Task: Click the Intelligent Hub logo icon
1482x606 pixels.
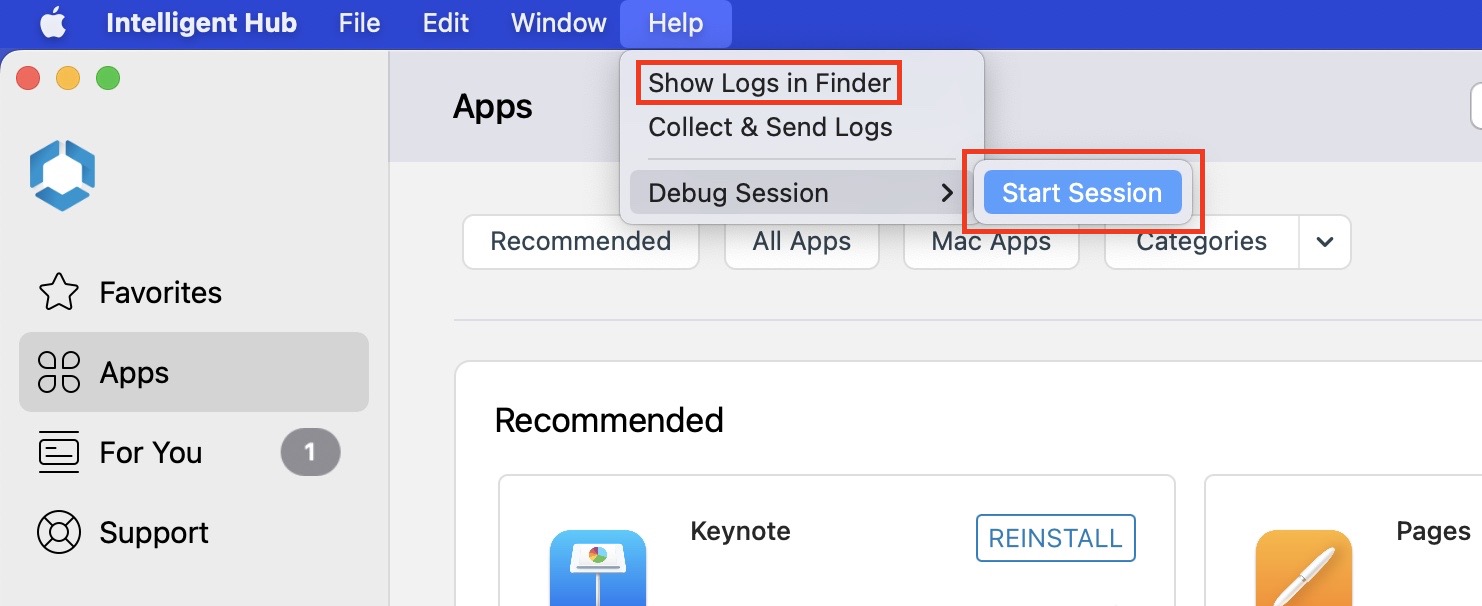Action: 62,174
